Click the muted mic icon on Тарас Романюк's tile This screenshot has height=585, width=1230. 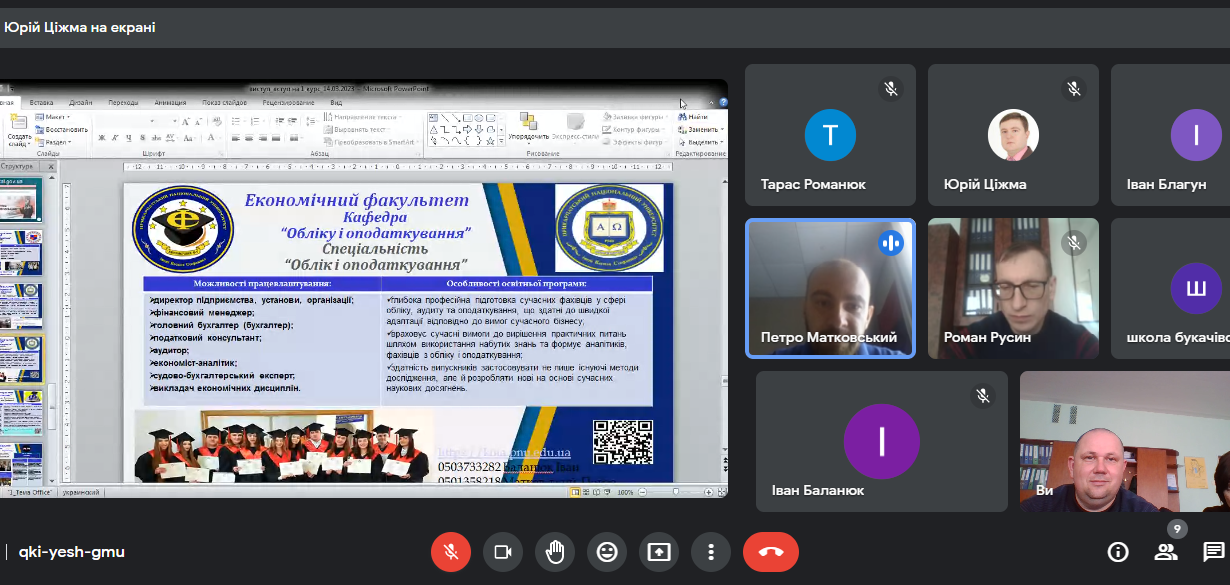(x=890, y=89)
